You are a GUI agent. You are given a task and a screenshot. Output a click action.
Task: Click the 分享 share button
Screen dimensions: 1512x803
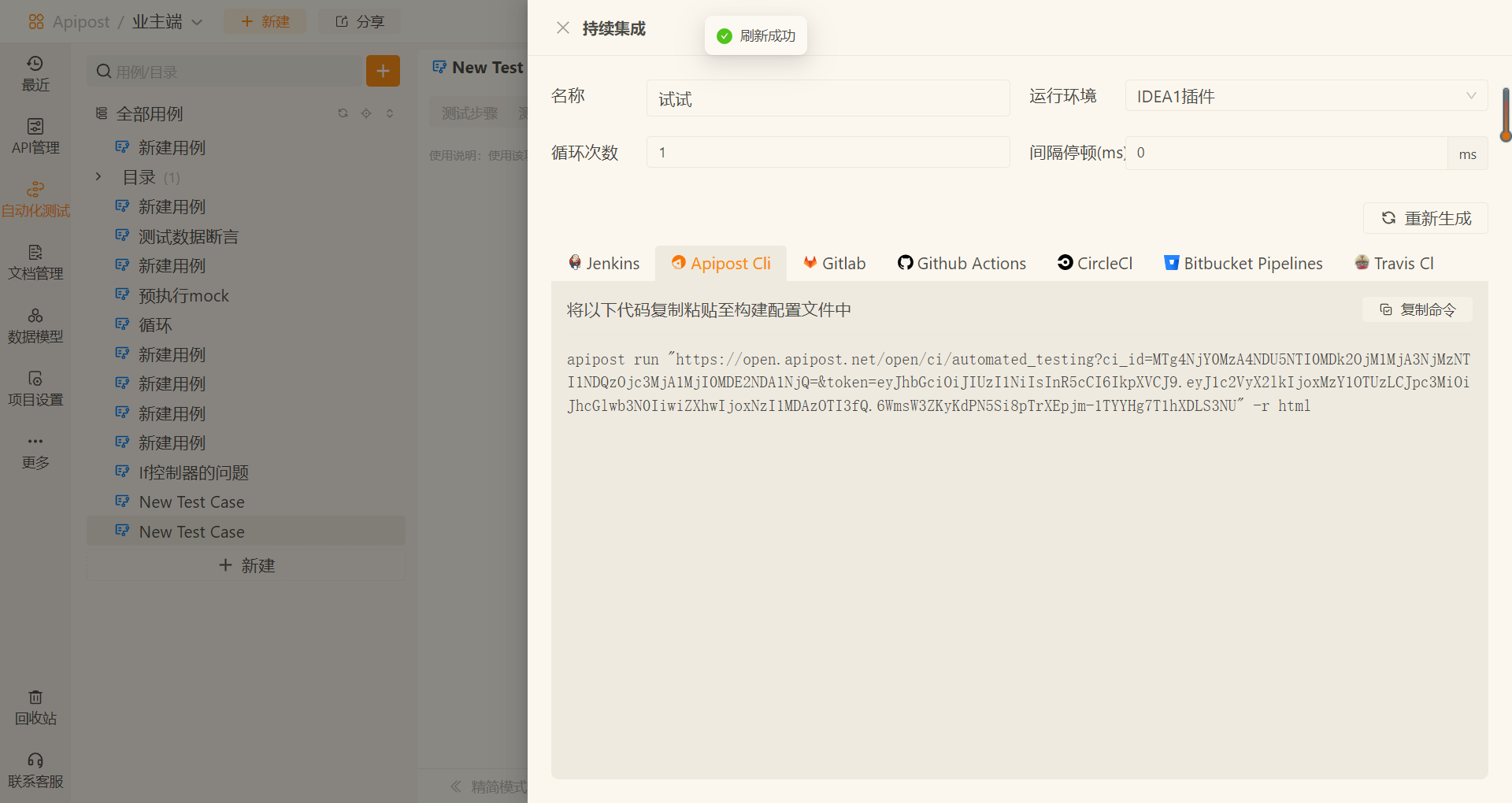(360, 22)
